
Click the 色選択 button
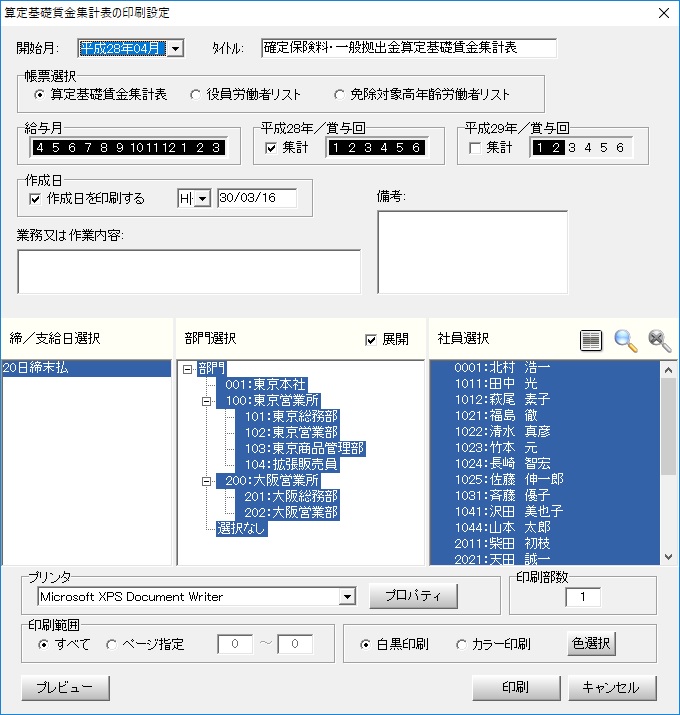[591, 643]
